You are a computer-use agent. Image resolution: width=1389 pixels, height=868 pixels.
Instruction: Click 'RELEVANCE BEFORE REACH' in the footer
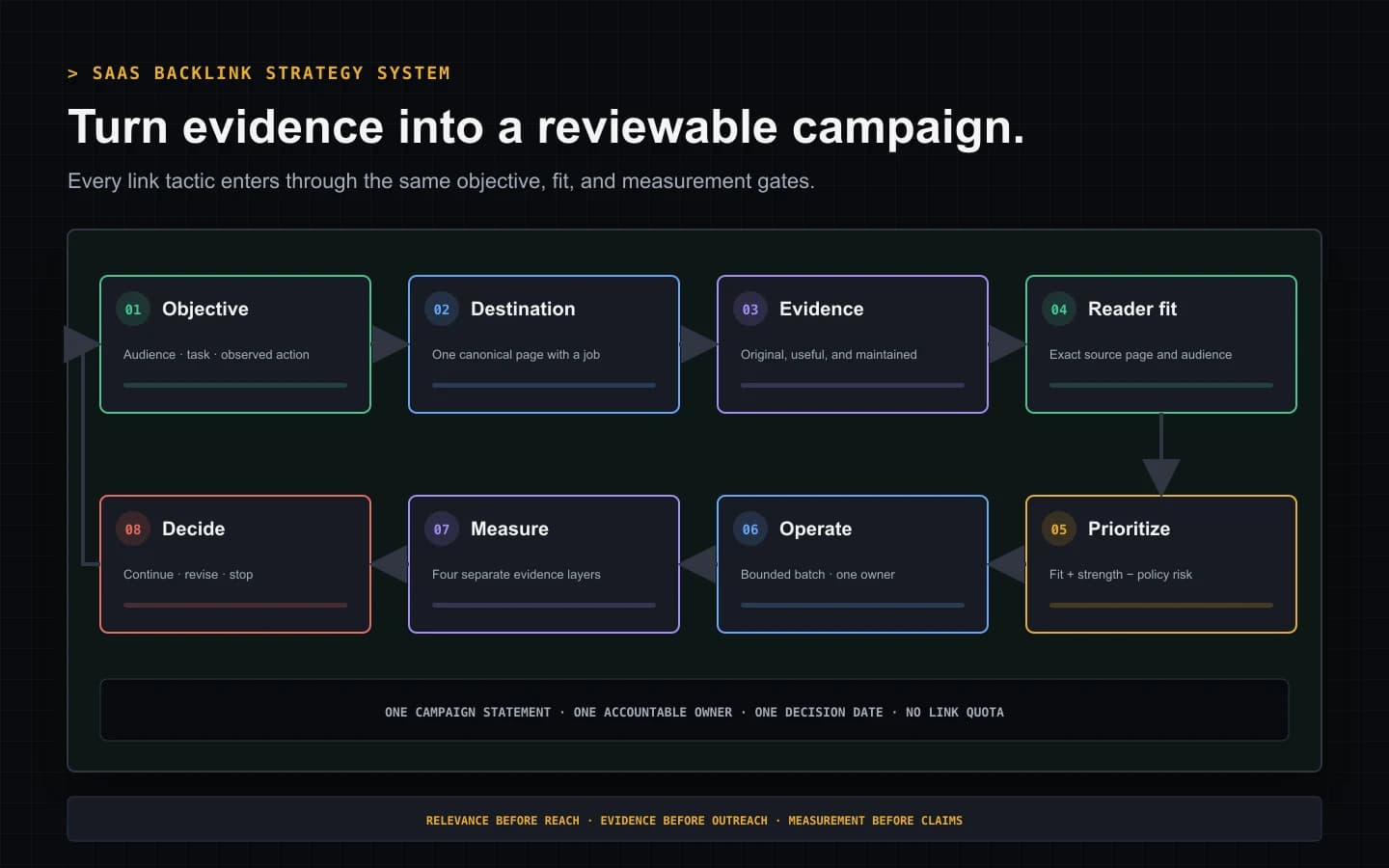tap(503, 821)
